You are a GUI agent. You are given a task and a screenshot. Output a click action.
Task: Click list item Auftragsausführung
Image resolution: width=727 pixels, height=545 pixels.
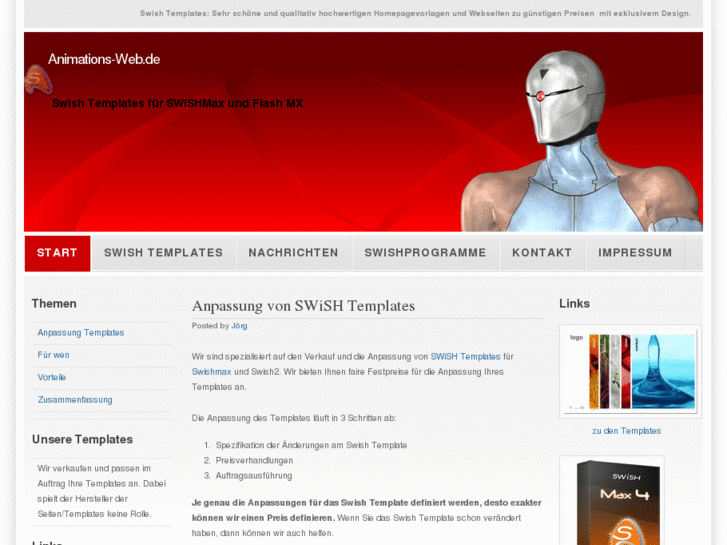coord(254,476)
